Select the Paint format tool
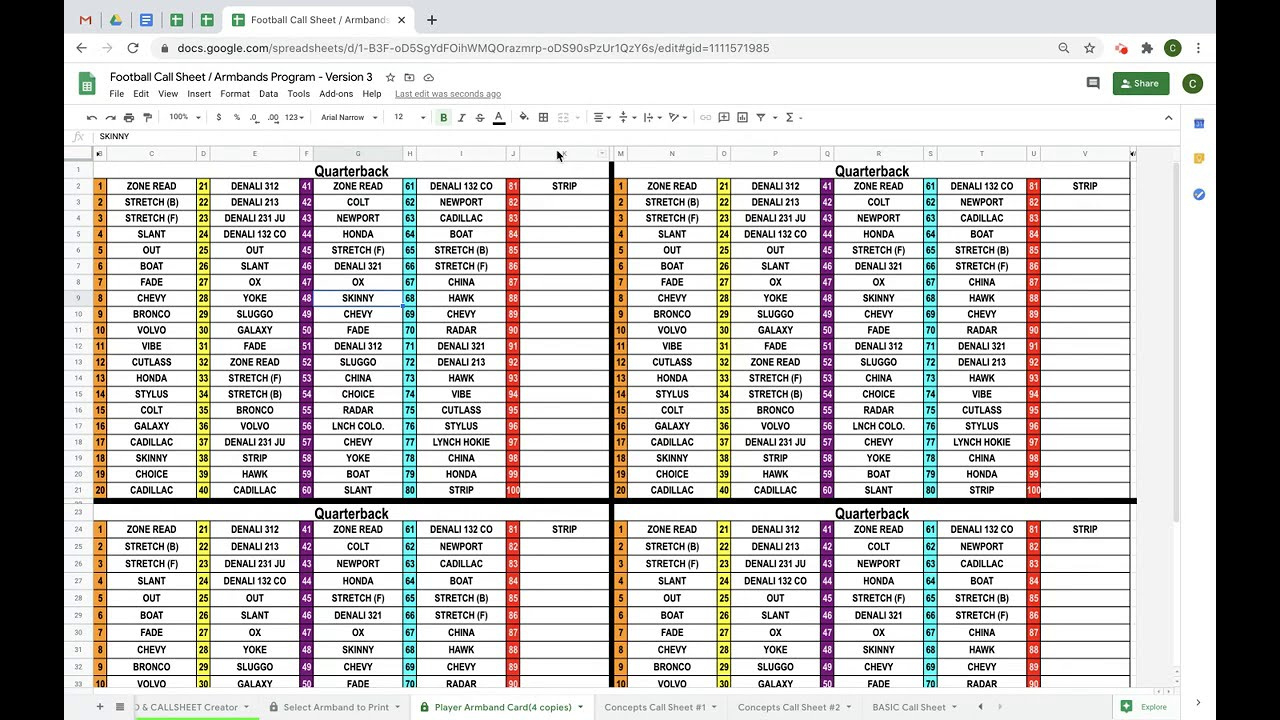Viewport: 1280px width, 720px height. point(147,117)
